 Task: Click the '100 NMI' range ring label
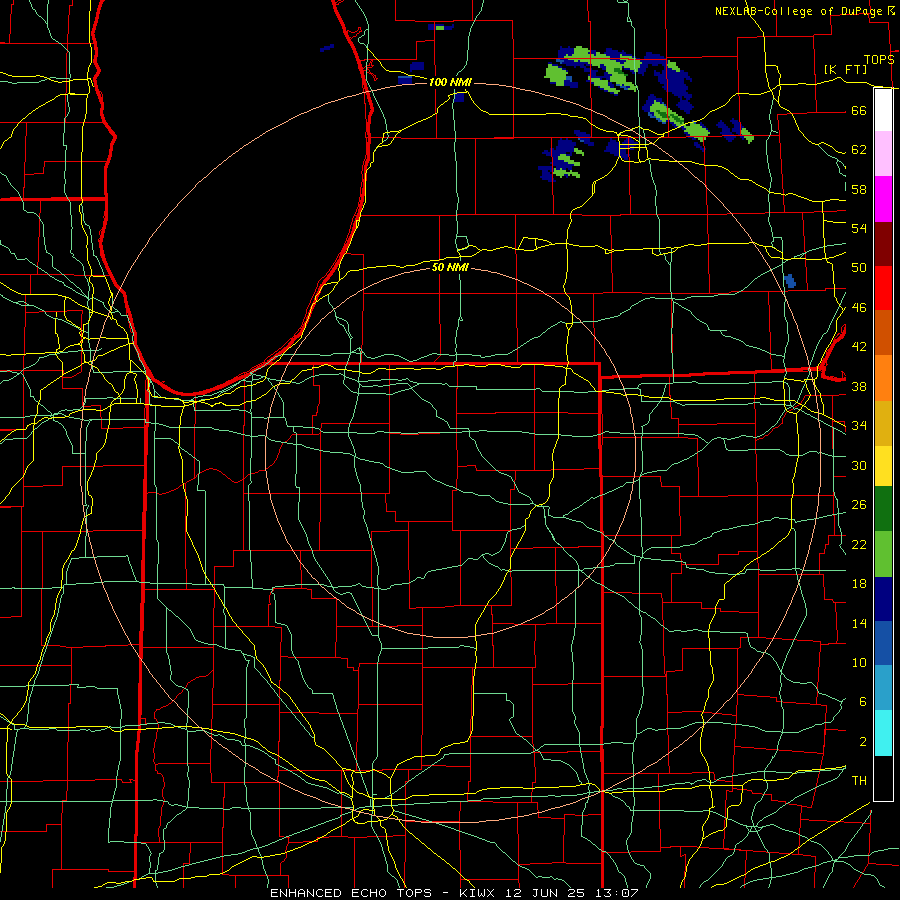450,83
